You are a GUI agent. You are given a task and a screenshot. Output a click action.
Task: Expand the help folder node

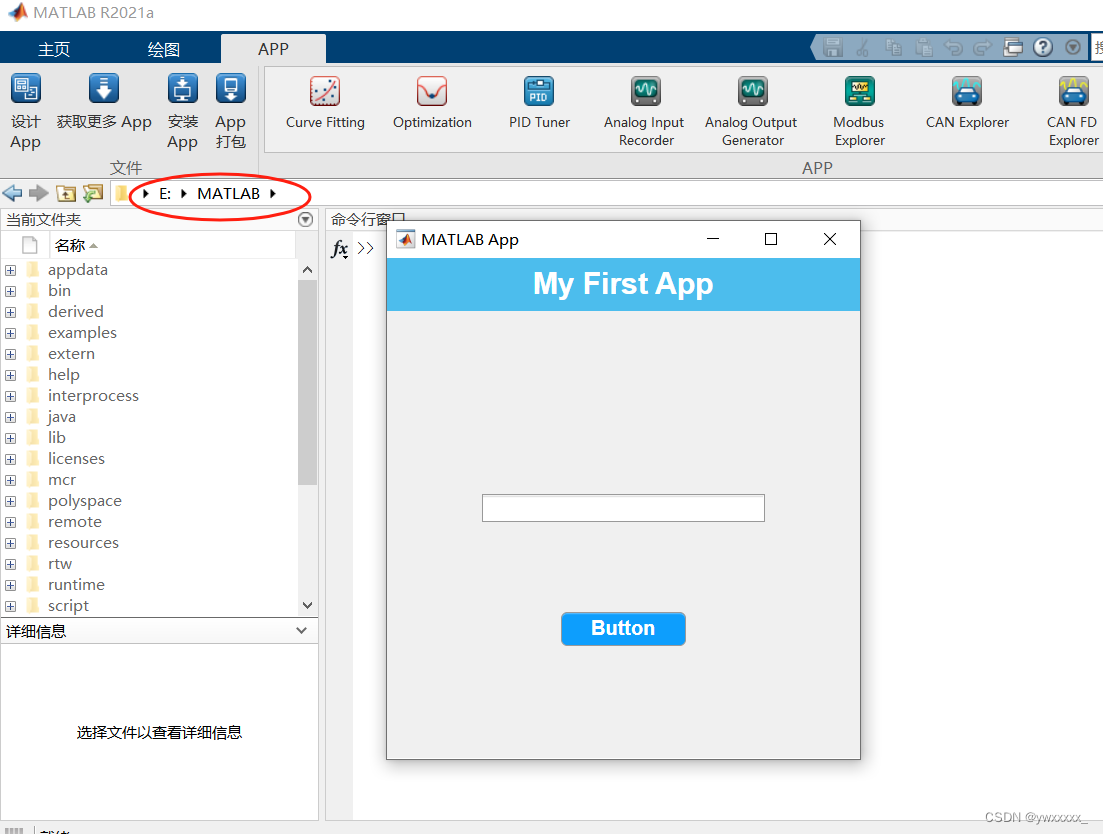(11, 376)
